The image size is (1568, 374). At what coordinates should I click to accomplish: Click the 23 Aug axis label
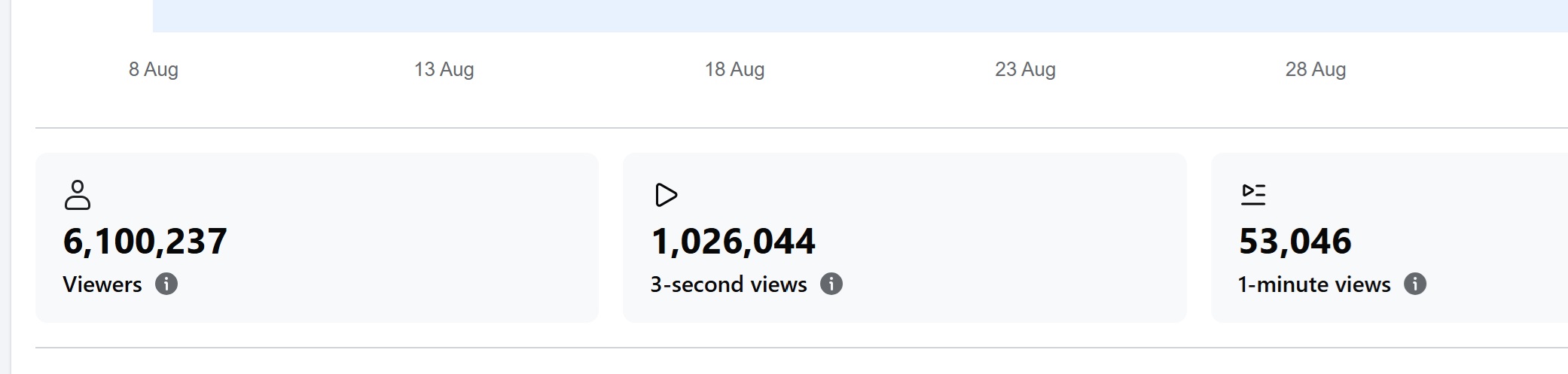1026,69
